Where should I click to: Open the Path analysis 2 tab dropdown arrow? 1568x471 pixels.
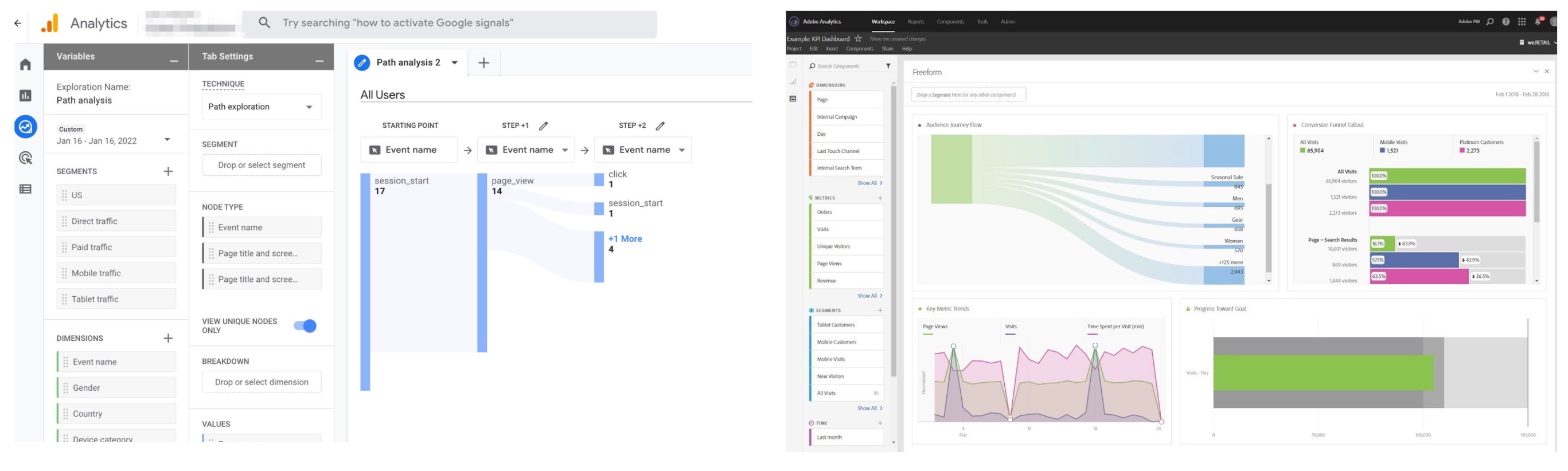[455, 62]
